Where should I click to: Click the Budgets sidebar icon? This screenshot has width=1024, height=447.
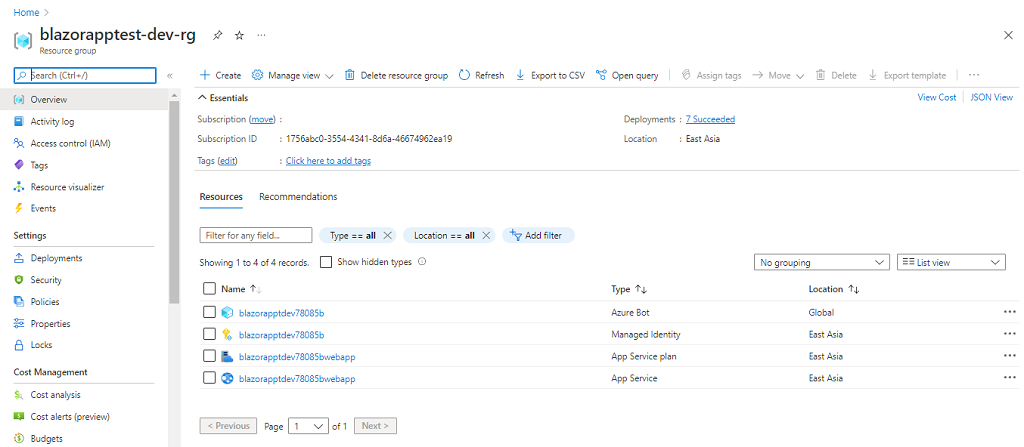19,439
